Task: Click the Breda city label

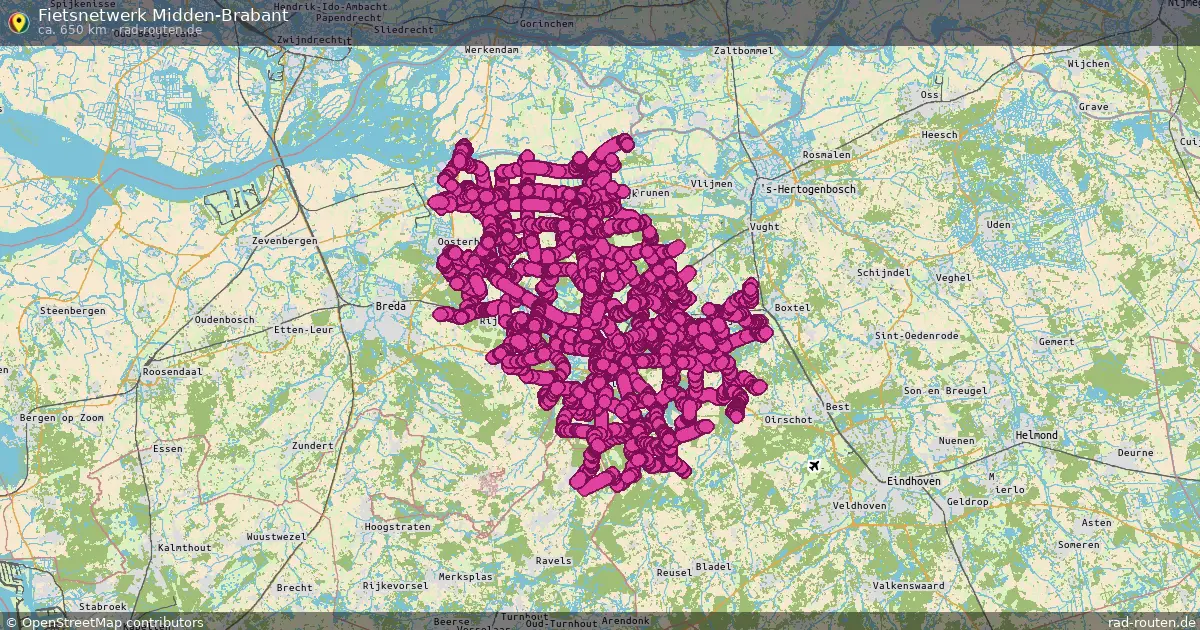Action: tap(390, 306)
